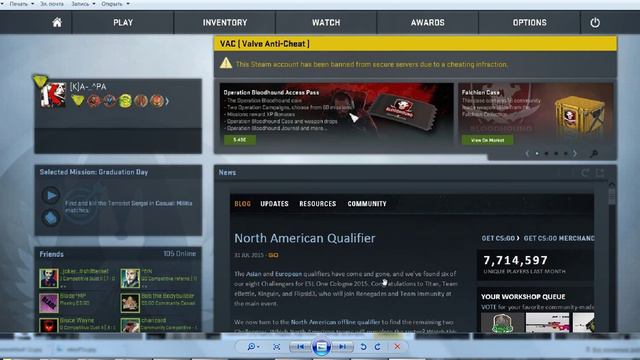This screenshot has width=640, height=360.
Task: Click Photo Viewer actual size icon
Action: [276, 347]
